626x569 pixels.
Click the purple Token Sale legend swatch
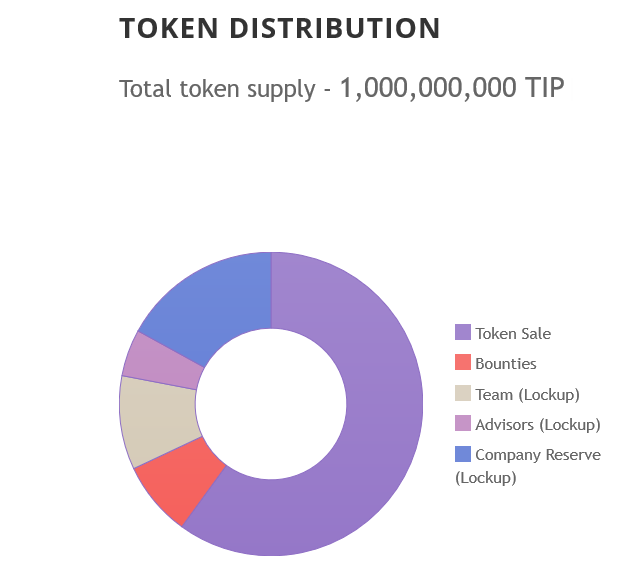pyautogui.click(x=462, y=333)
